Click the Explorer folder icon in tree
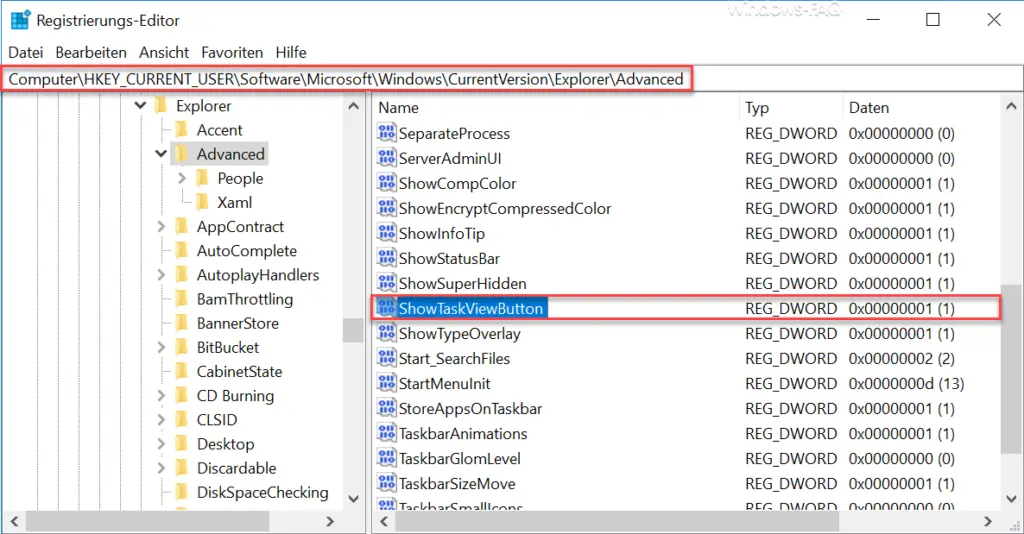This screenshot has width=1024, height=534. (x=161, y=106)
